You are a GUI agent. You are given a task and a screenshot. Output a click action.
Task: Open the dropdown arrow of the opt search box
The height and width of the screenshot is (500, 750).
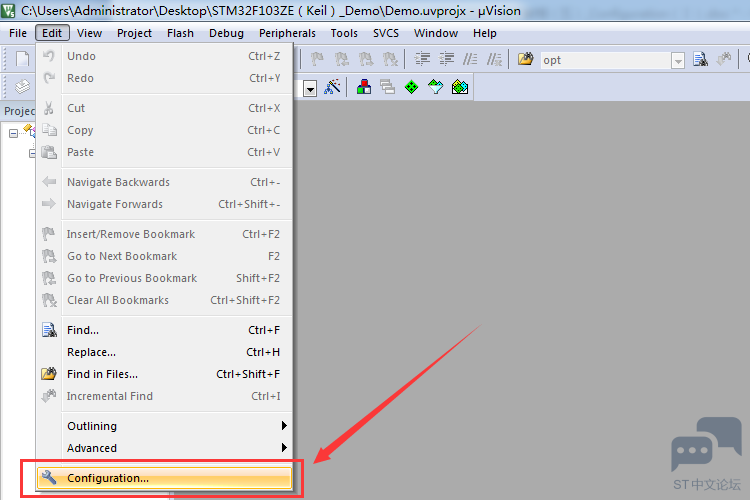[678, 60]
